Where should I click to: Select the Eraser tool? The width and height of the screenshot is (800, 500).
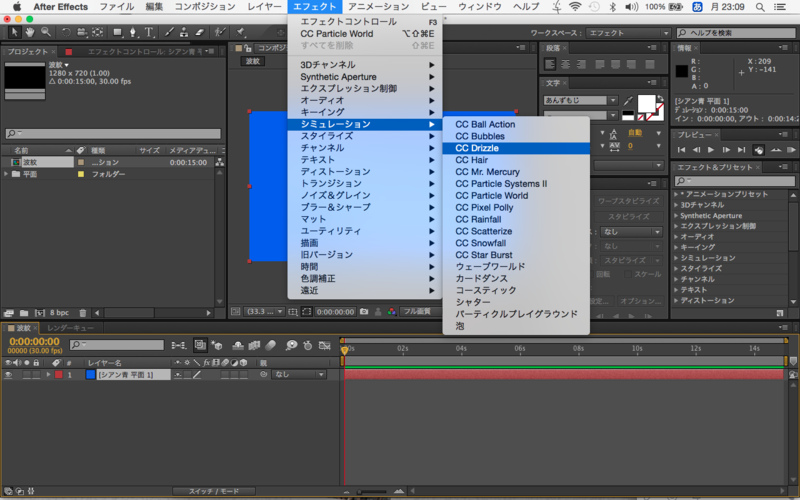pos(199,32)
